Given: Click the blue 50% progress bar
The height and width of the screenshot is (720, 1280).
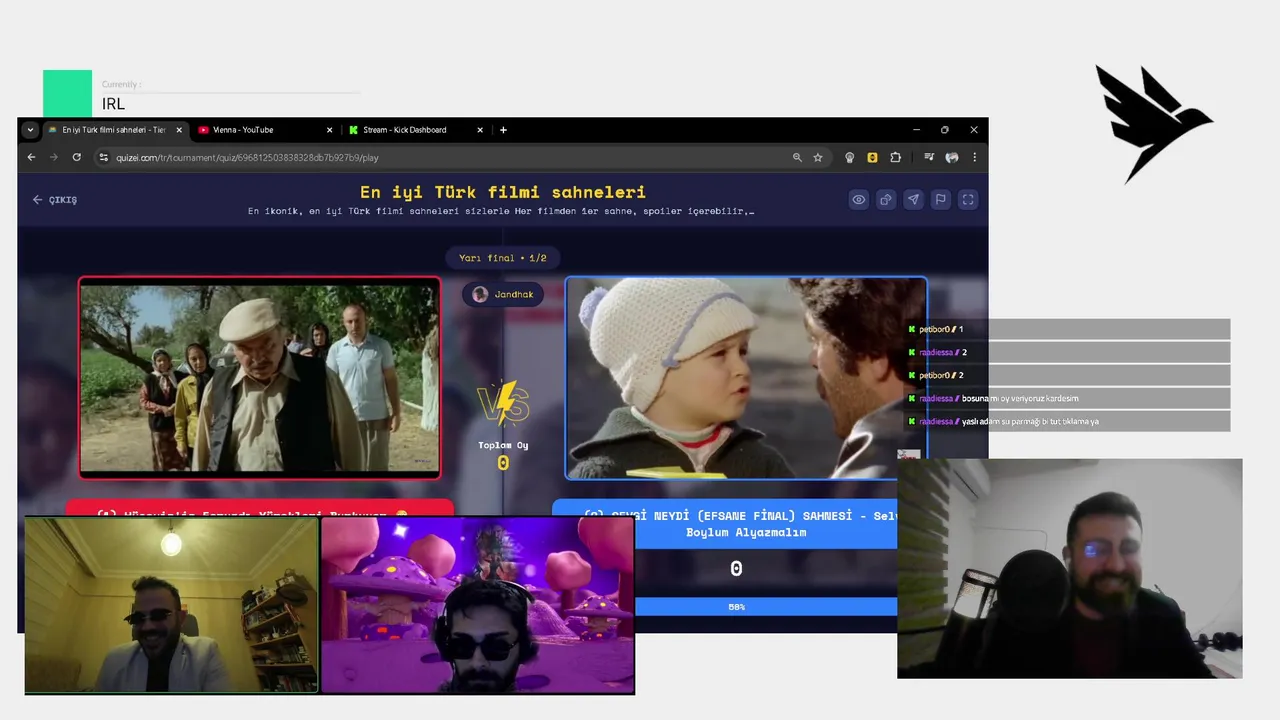Looking at the screenshot, I should click(x=766, y=607).
